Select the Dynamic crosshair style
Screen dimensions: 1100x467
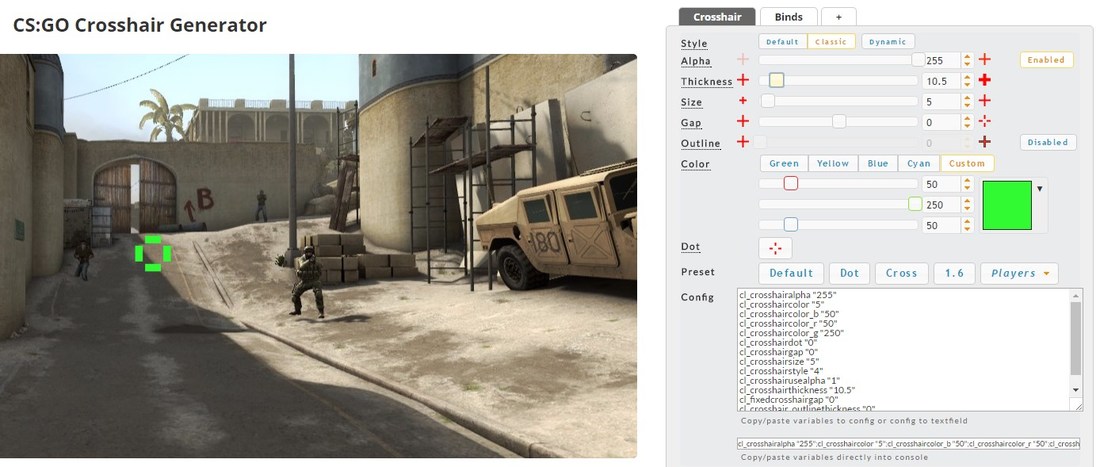(x=887, y=42)
